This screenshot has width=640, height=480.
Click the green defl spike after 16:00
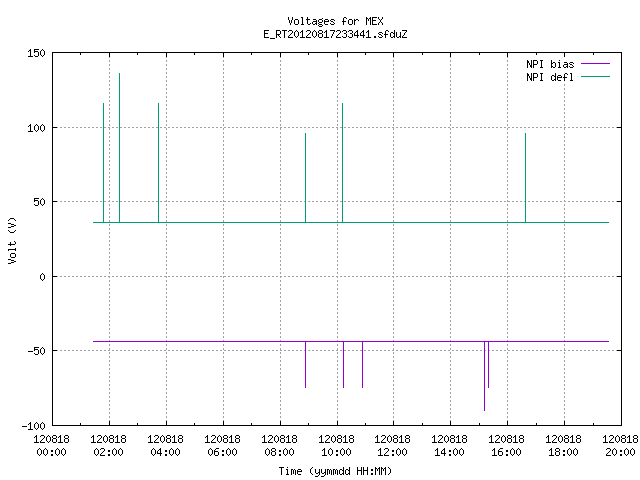point(525,178)
